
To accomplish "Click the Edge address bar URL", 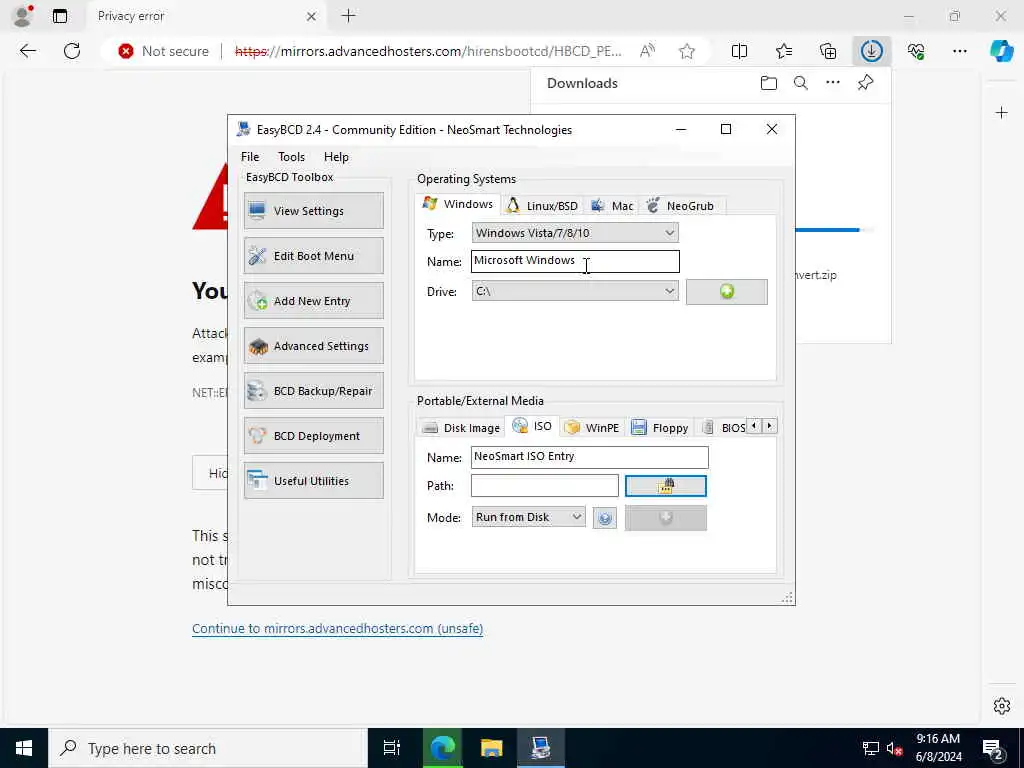I will tap(428, 51).
